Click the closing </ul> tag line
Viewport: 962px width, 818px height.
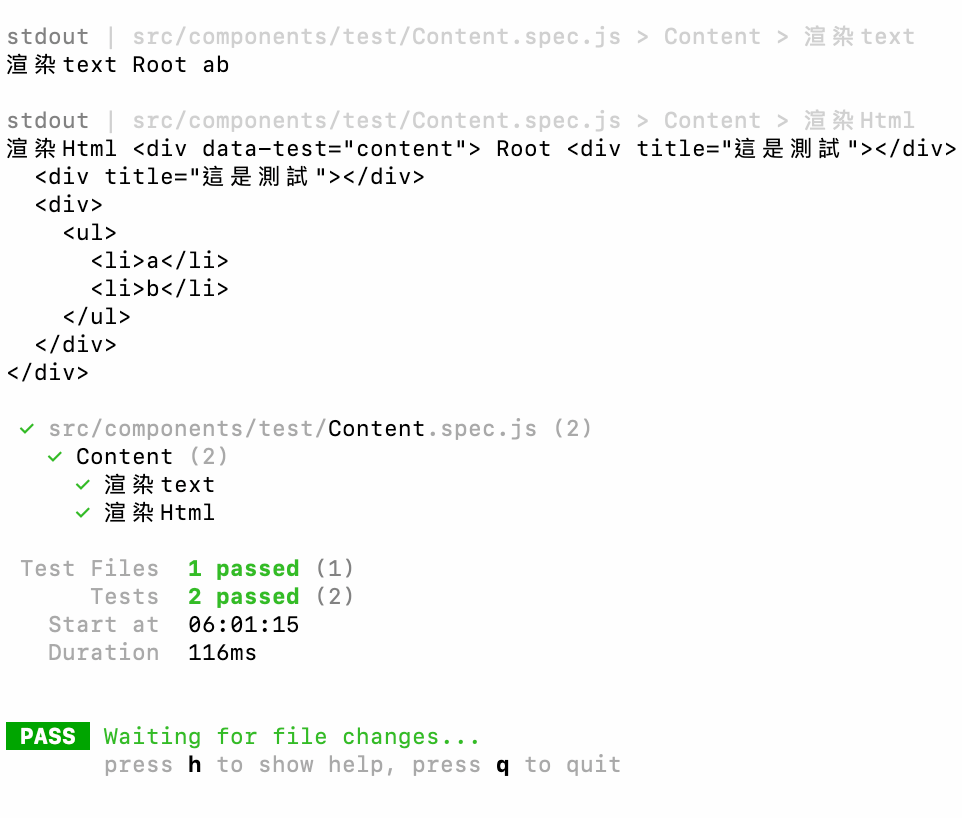97,317
